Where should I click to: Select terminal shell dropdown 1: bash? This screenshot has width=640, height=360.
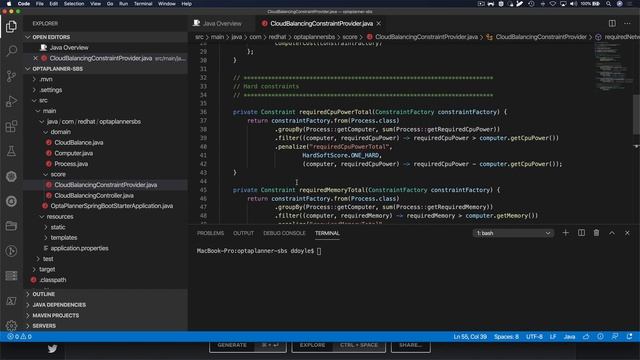pyautogui.click(x=513, y=233)
